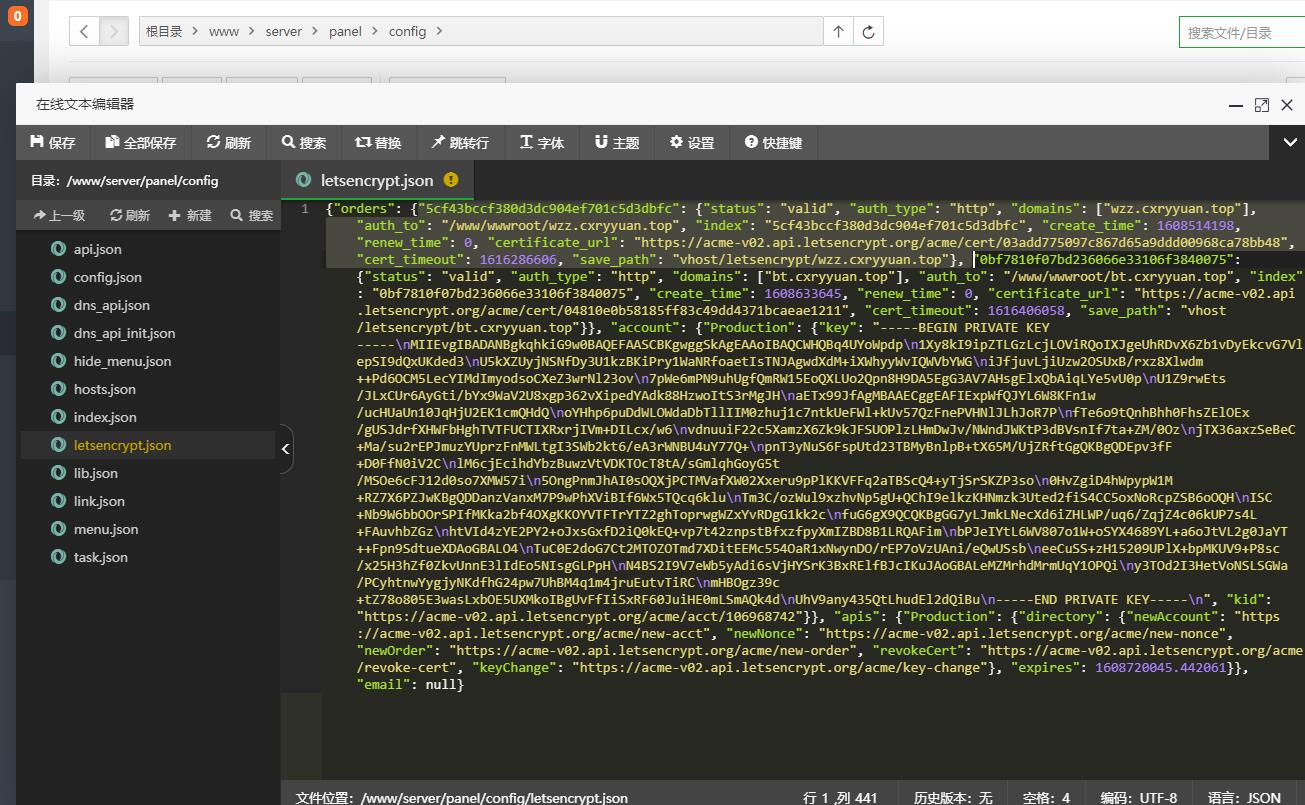Change the JSON language mode
Viewport: 1305px width, 805px height.
(x=1244, y=797)
